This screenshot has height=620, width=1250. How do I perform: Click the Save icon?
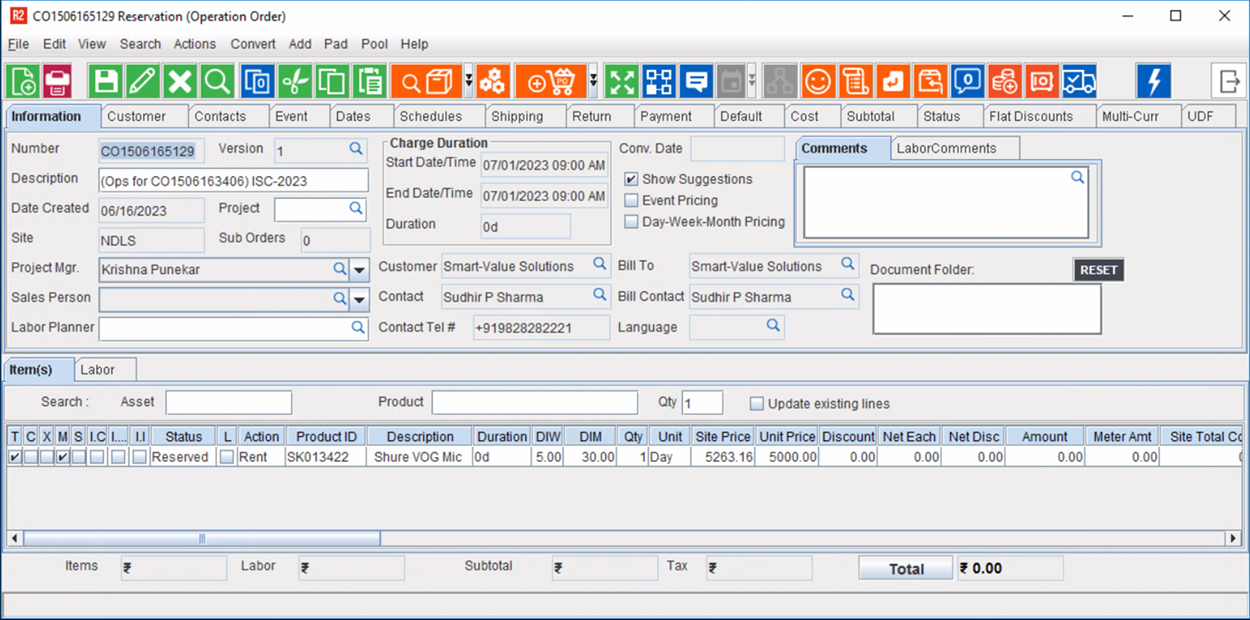click(x=105, y=81)
